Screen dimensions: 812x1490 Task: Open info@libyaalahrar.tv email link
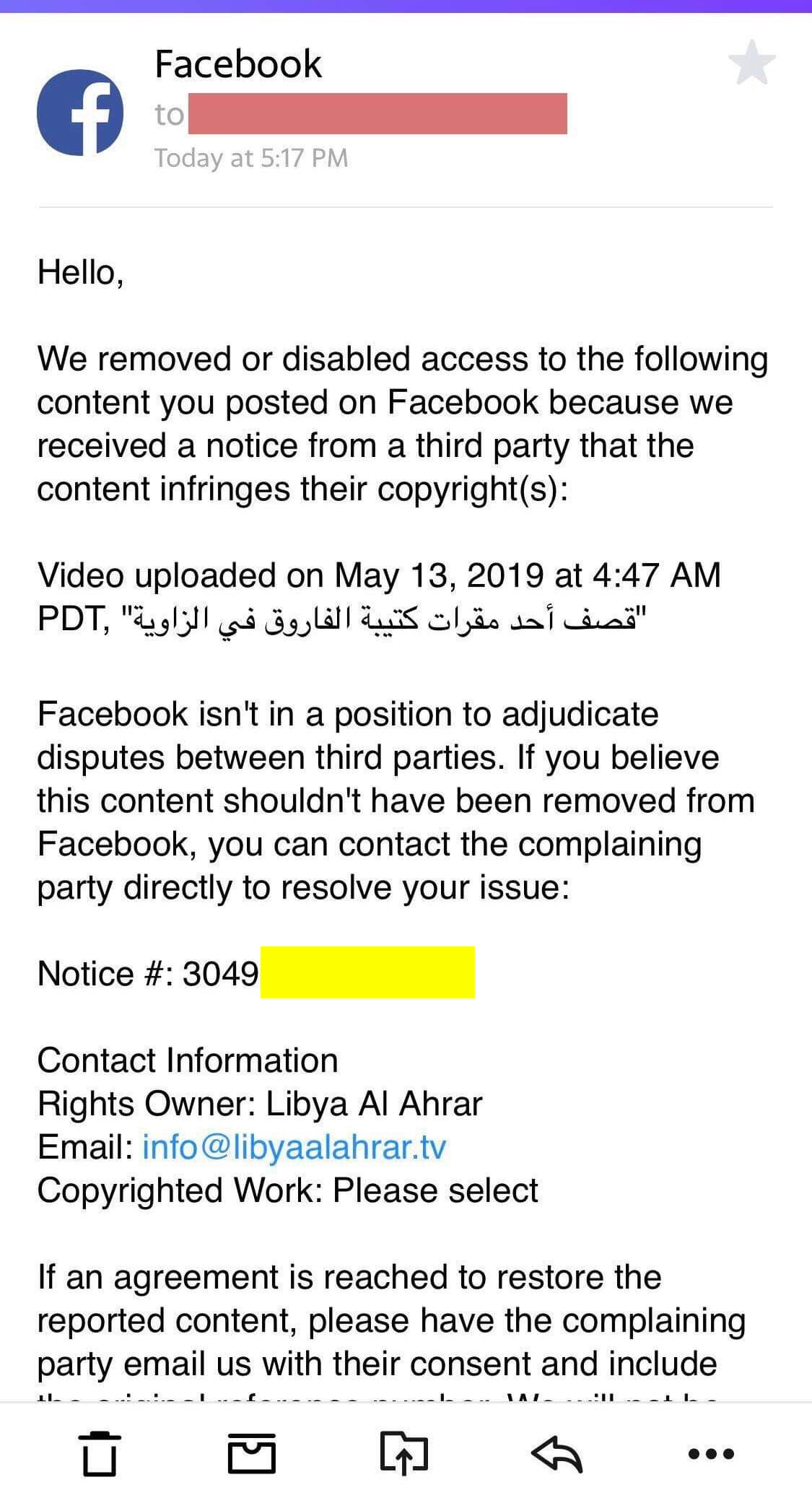(294, 1146)
